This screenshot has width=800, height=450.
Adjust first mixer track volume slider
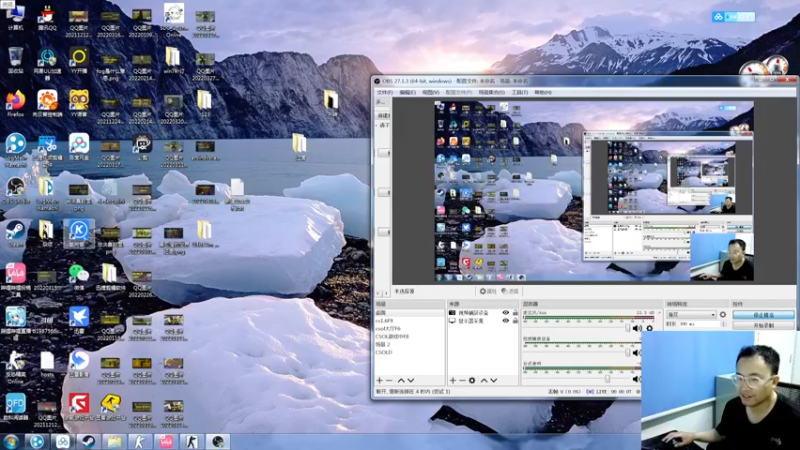point(628,329)
